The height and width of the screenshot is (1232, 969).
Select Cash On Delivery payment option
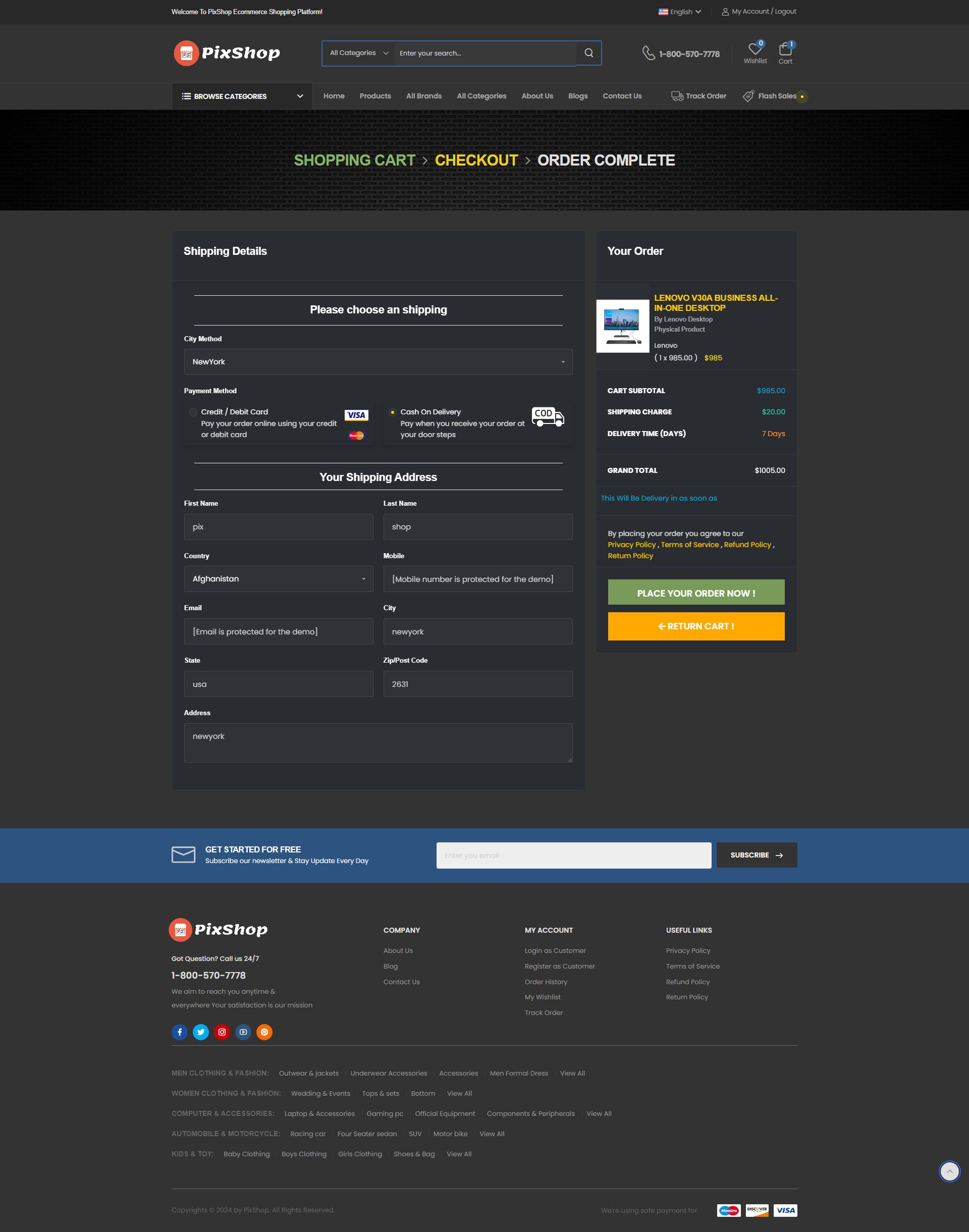coord(392,412)
